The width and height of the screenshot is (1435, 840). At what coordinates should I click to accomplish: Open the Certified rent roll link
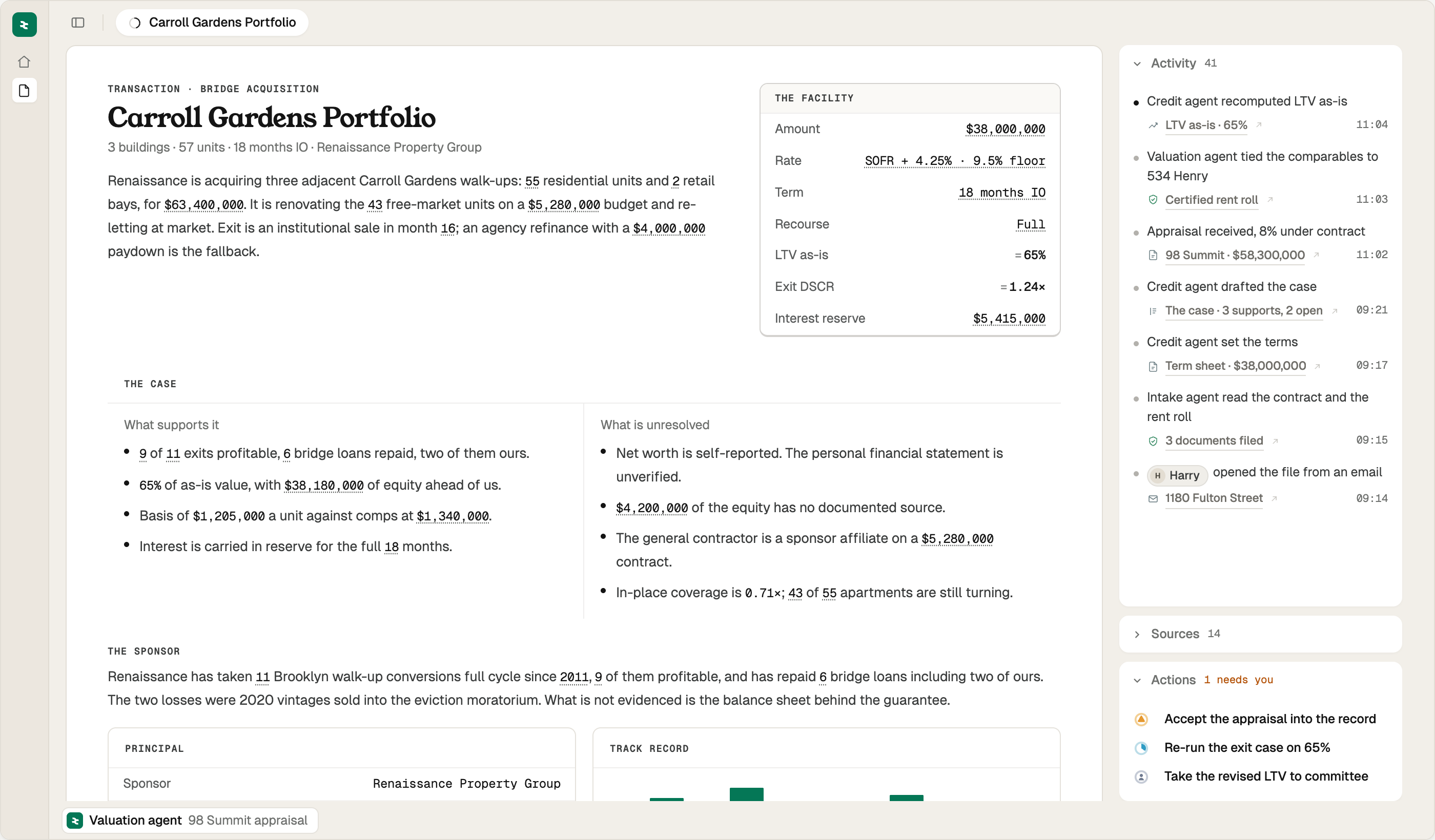[x=1211, y=200]
